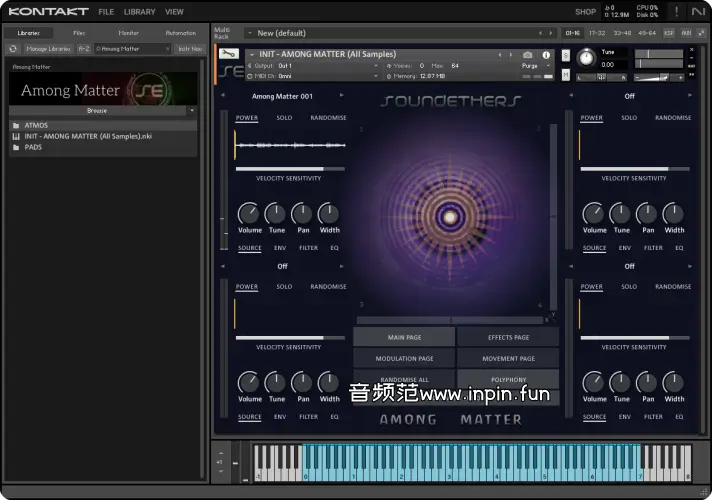
Task: Expand the New (default) multi rack menu
Action: (x=248, y=33)
